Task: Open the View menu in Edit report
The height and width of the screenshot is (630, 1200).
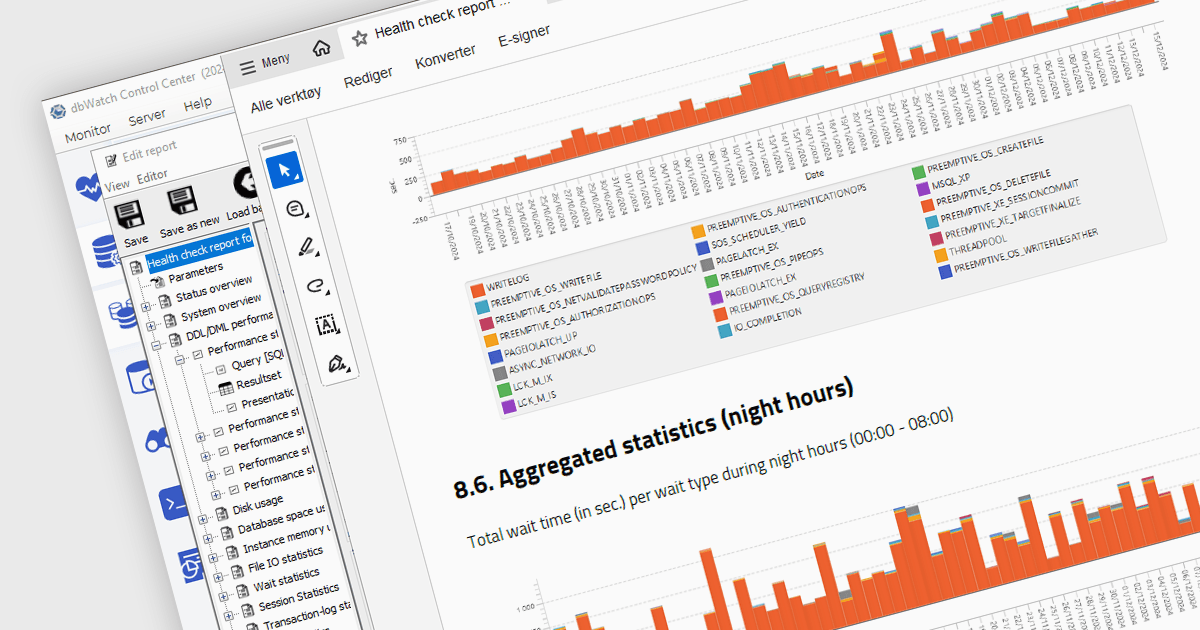Action: click(117, 185)
